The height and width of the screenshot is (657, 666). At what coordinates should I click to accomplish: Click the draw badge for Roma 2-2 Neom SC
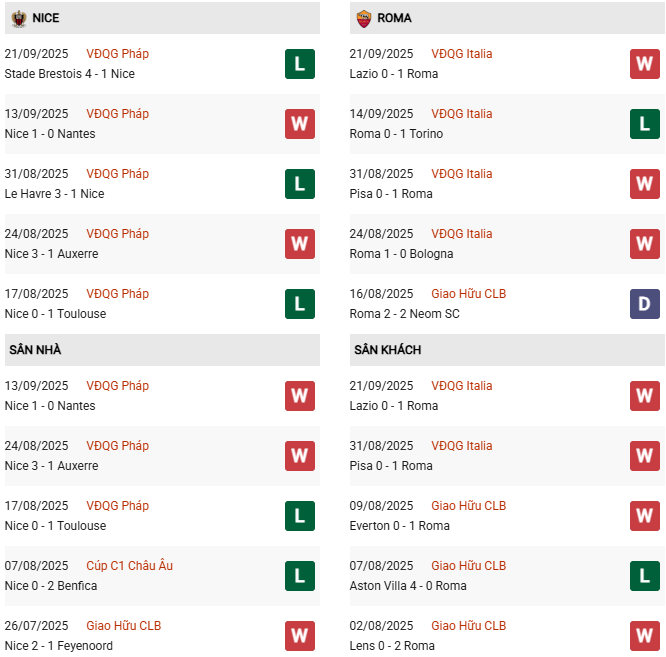click(x=644, y=304)
